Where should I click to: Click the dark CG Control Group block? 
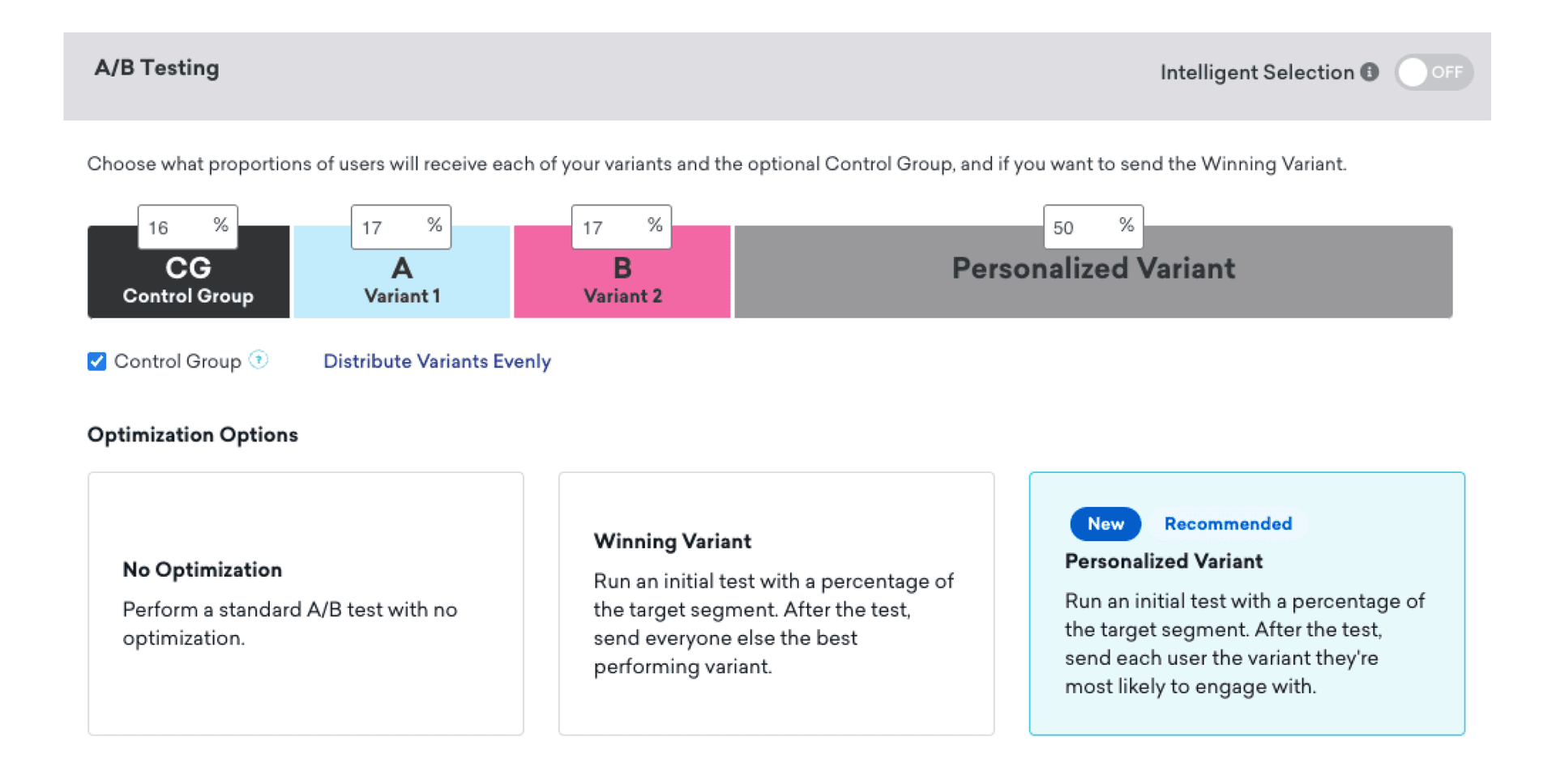click(188, 282)
